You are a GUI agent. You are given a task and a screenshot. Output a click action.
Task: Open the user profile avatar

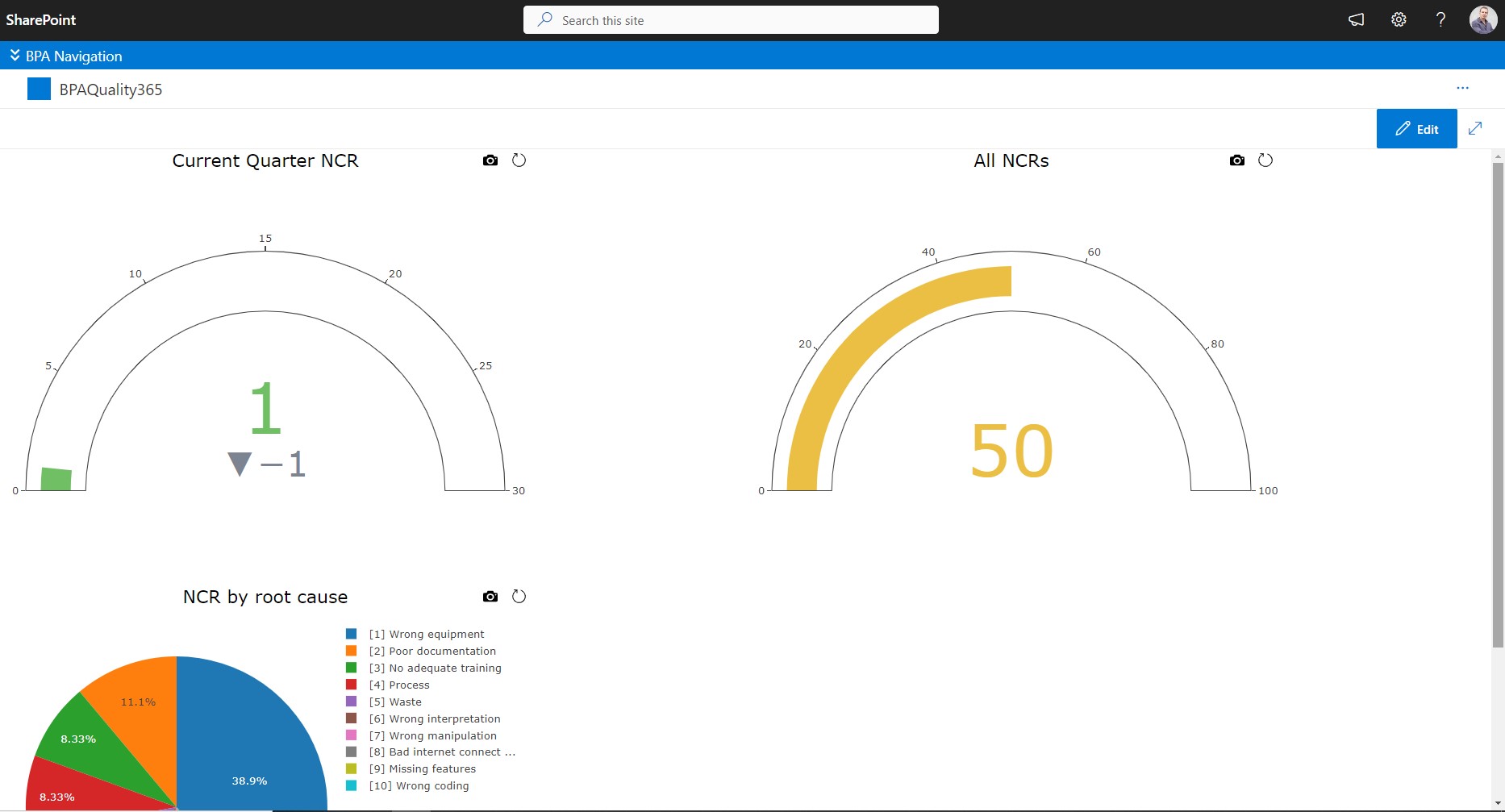[1483, 20]
